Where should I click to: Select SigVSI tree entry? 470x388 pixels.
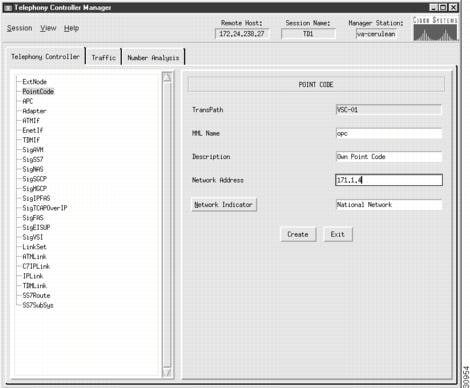33,237
